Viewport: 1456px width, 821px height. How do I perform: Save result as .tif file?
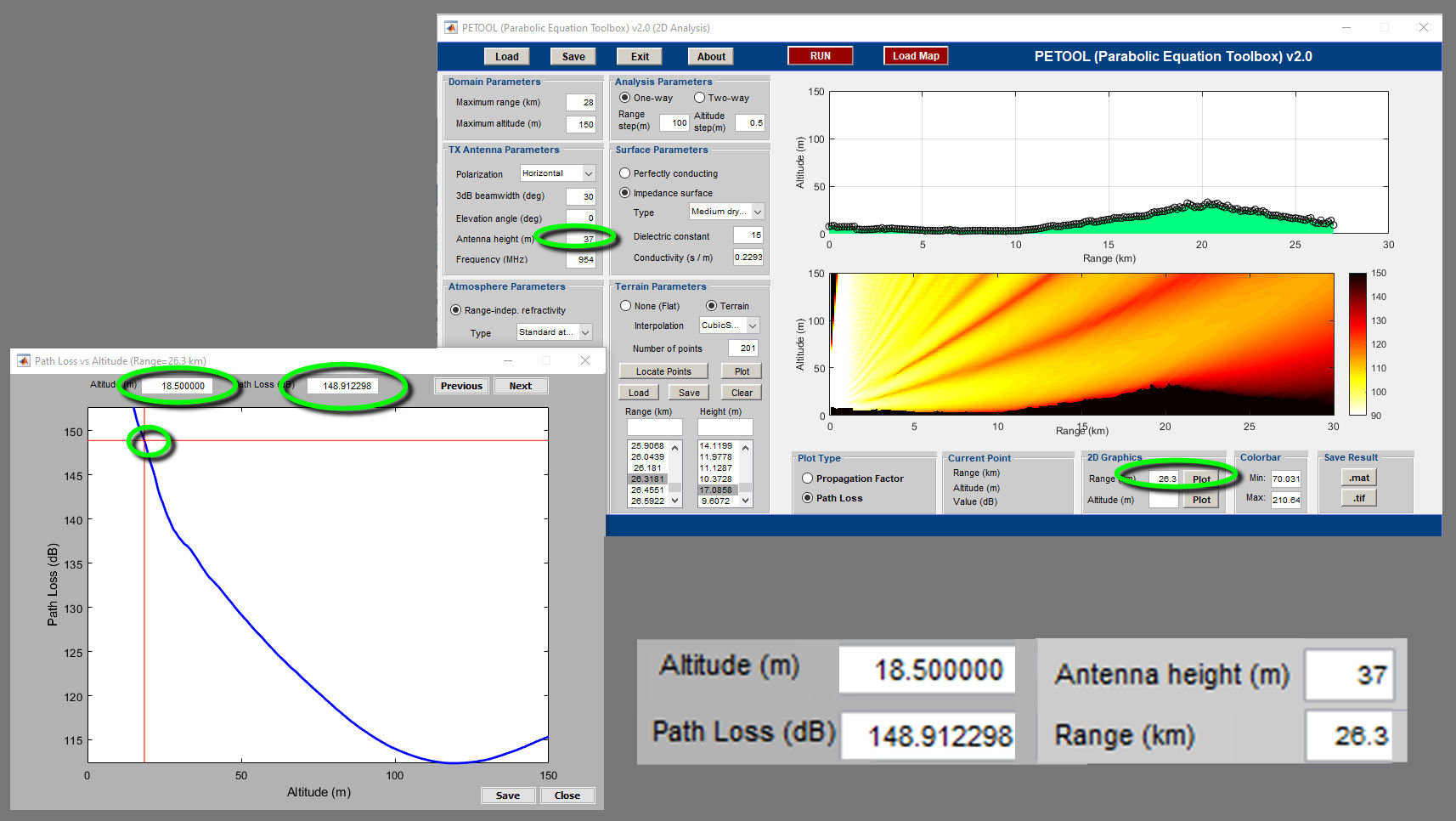pyautogui.click(x=1358, y=498)
